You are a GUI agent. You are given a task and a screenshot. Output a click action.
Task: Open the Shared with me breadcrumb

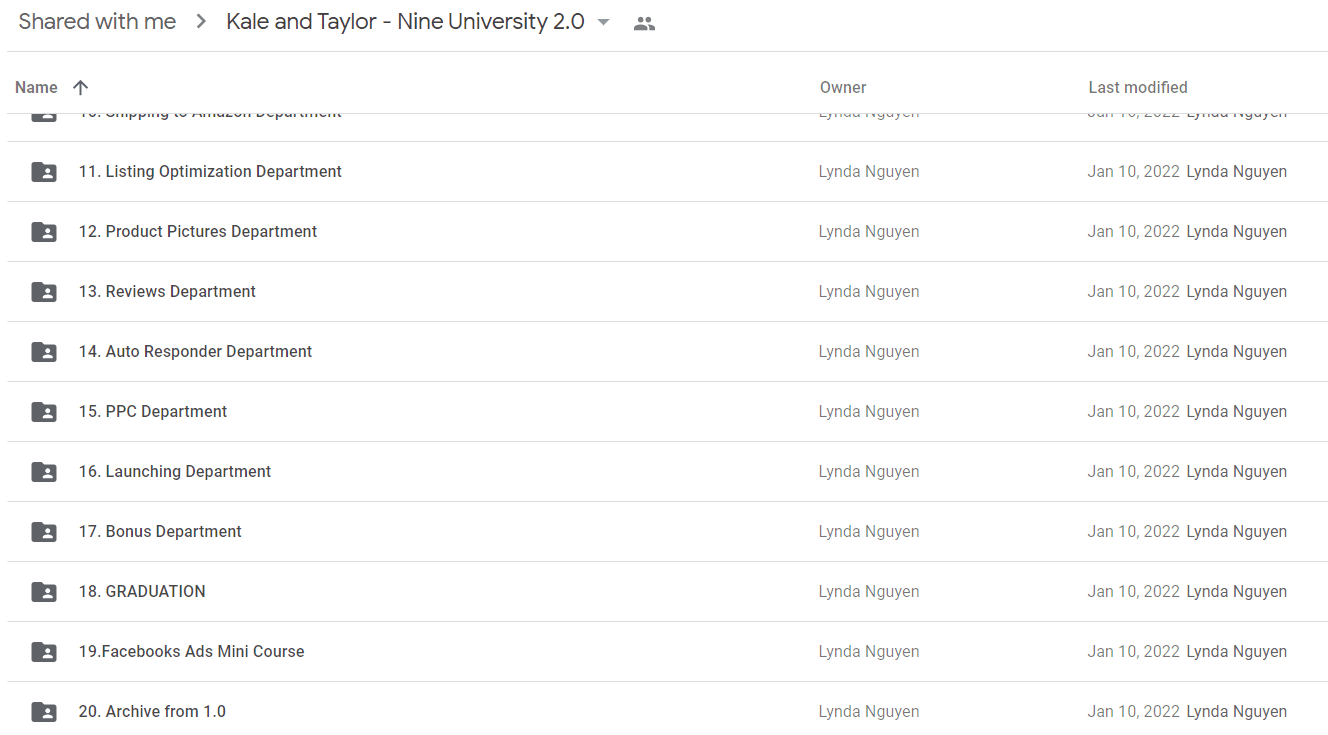(x=97, y=22)
